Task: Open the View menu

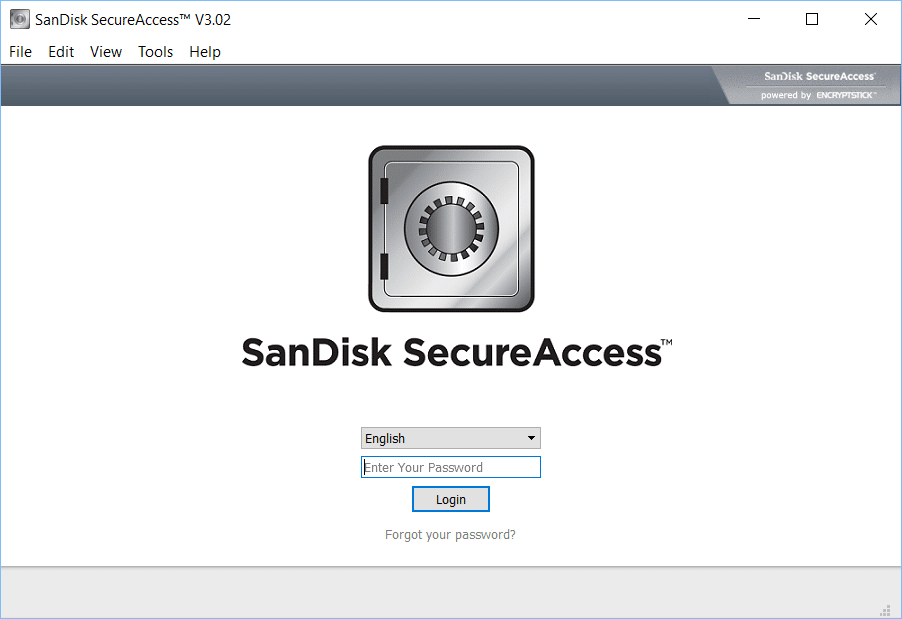Action: [x=106, y=52]
